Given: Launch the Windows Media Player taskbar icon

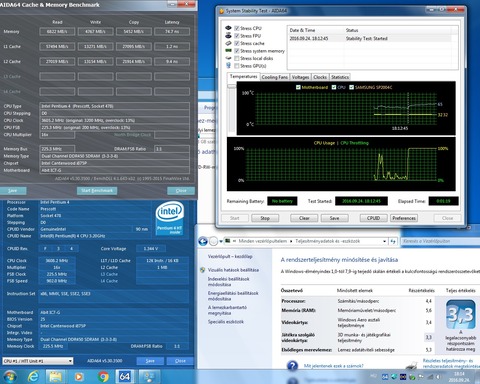Looking at the screenshot, I should (x=79, y=377).
